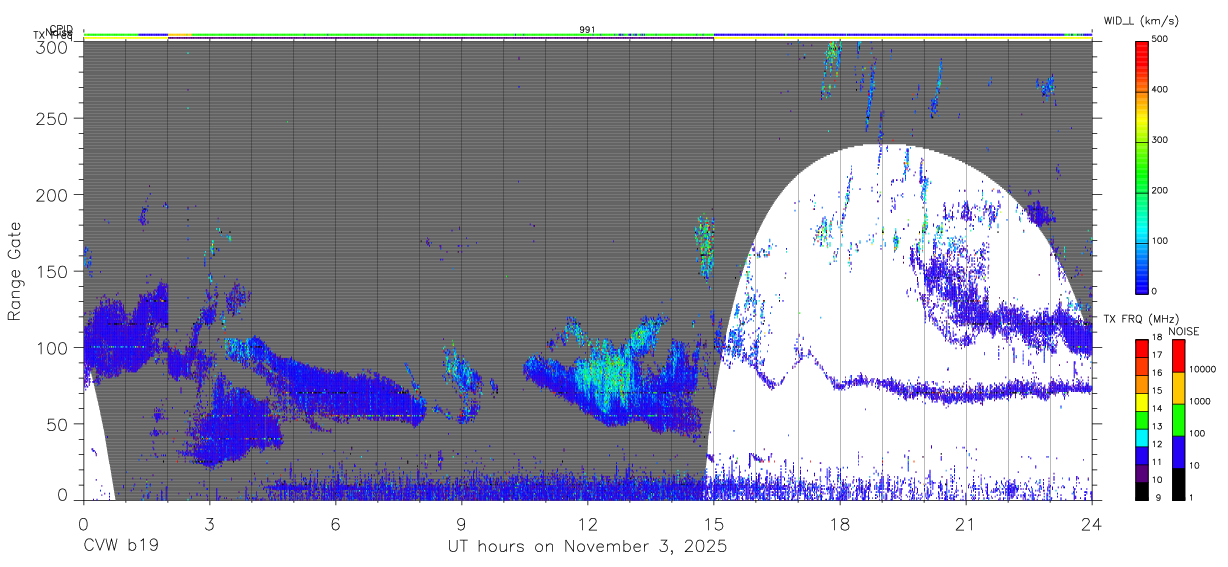This screenshot has height=567, width=1228.
Task: Click the 14 label in the TX FRQ legend
Action: point(1156,409)
